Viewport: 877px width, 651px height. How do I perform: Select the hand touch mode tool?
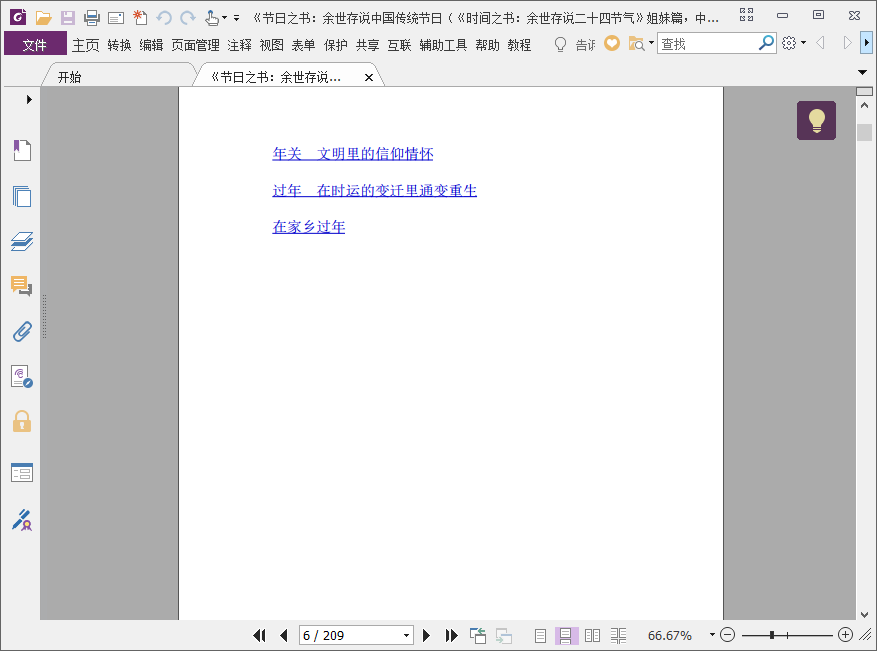pyautogui.click(x=211, y=18)
